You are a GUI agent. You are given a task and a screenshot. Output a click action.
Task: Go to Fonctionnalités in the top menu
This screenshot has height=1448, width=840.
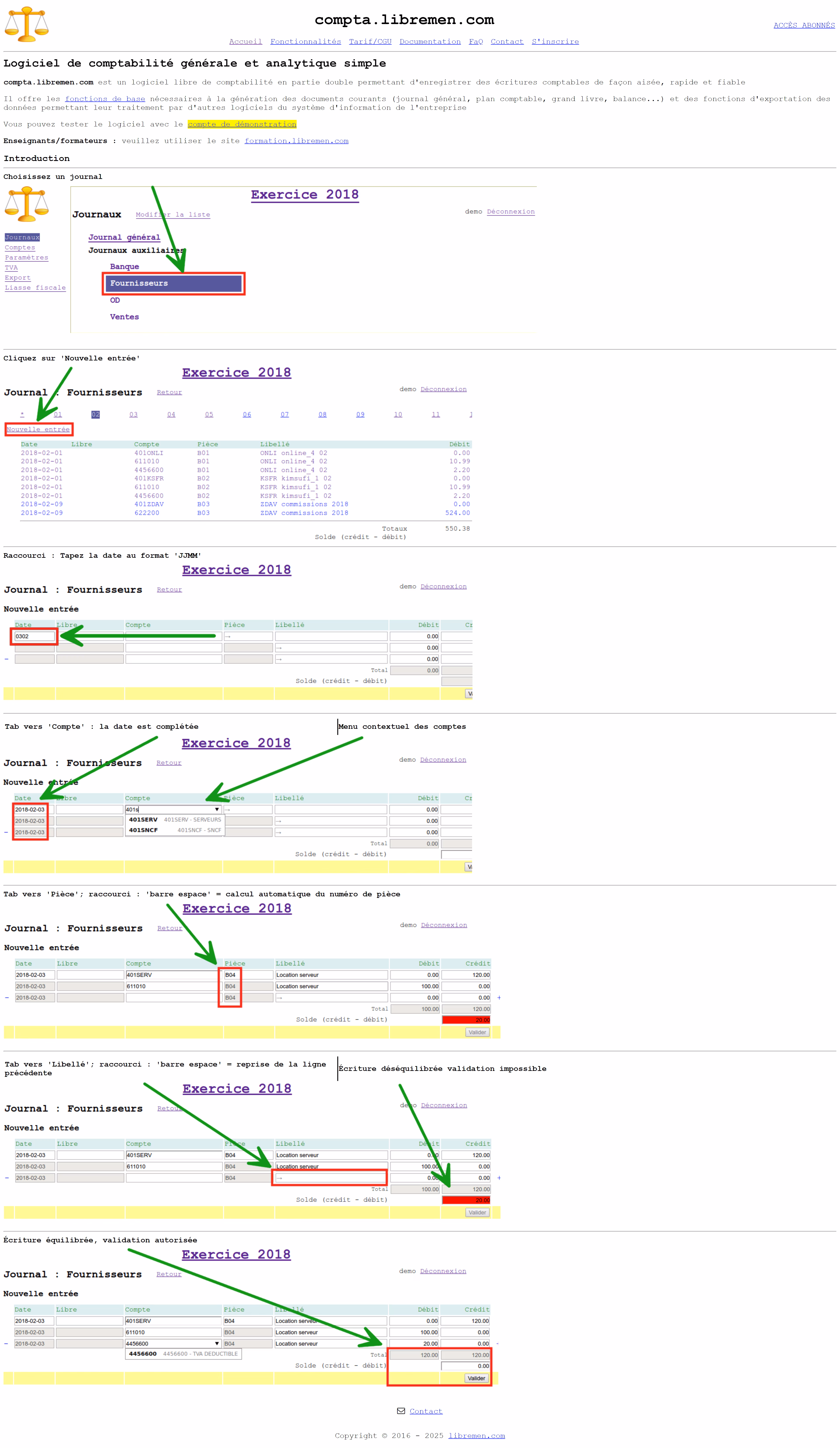305,41
